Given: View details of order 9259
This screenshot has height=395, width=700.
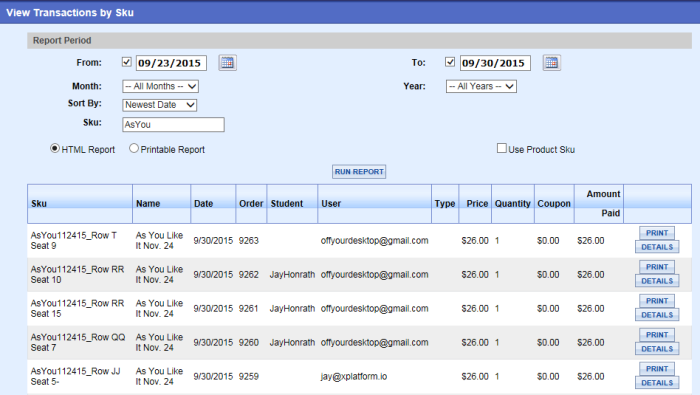Looking at the screenshot, I should point(657,383).
